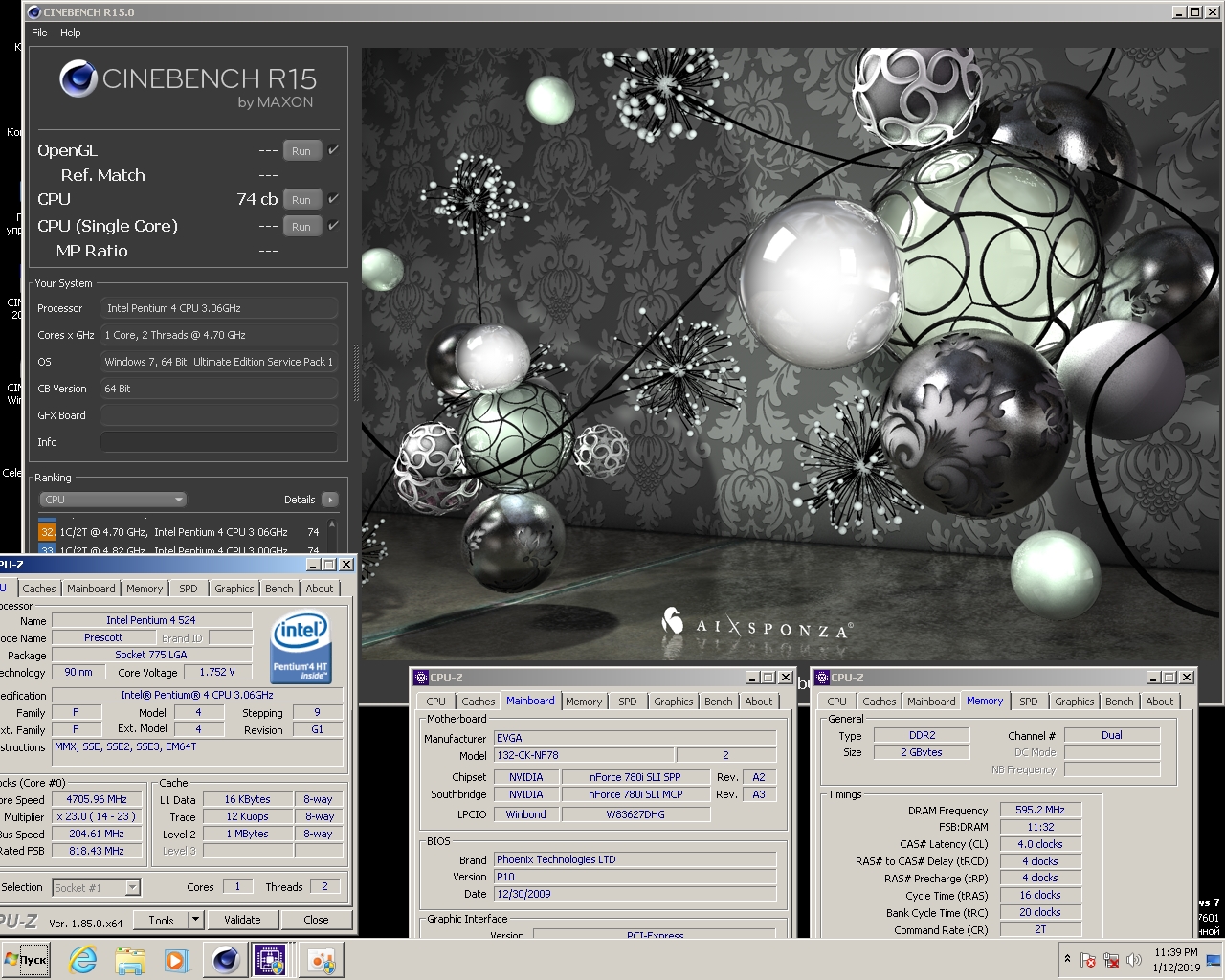Click the ranking list scrollbar
This screenshot has width=1225, height=980.
tap(332, 536)
